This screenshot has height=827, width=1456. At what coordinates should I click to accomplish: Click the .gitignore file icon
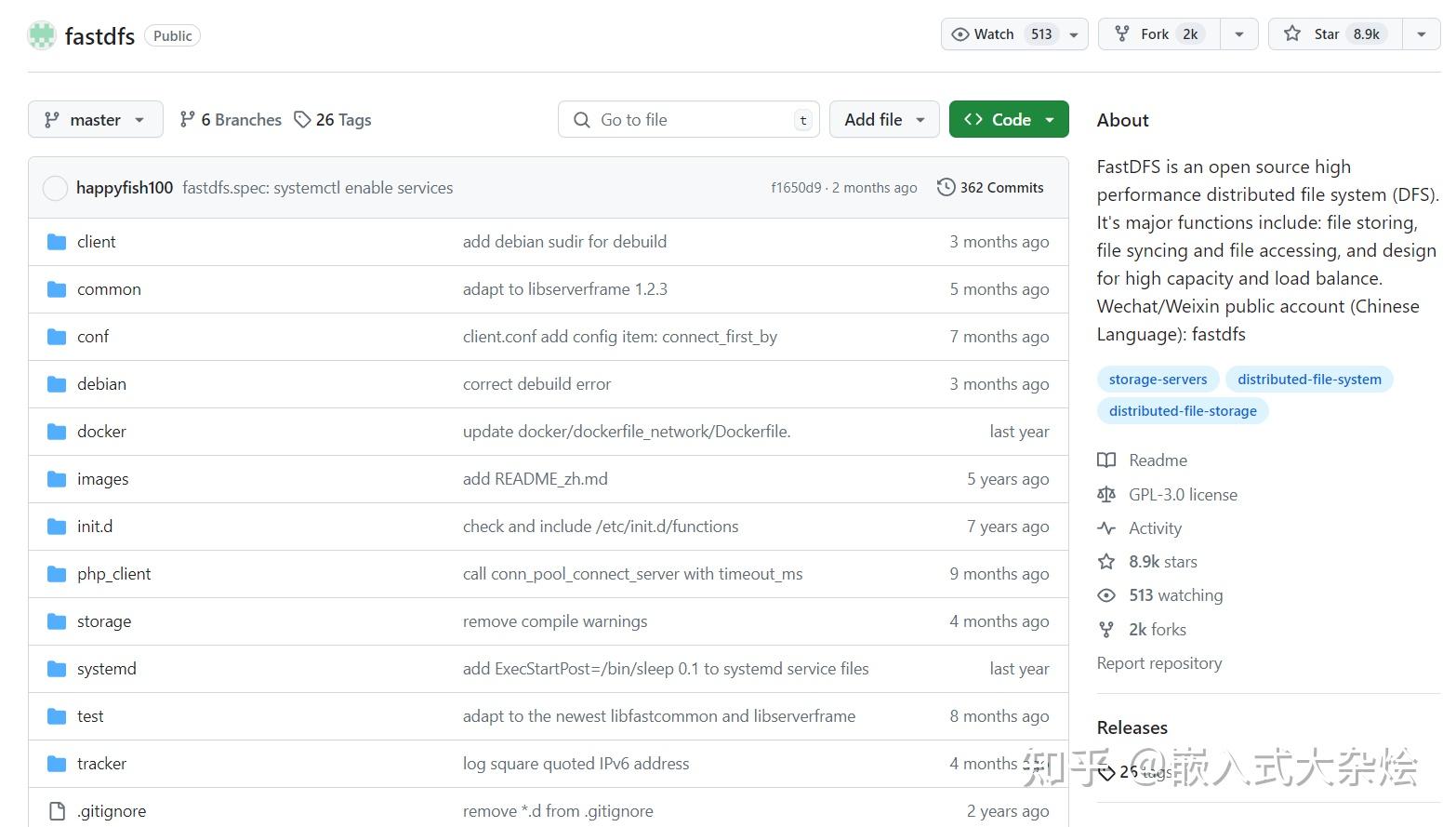[57, 811]
